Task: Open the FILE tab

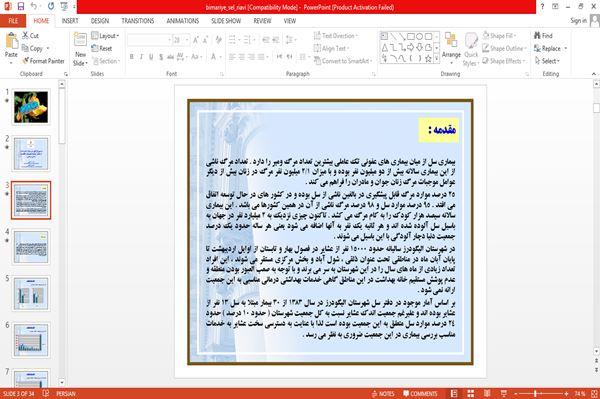Action: [13, 21]
